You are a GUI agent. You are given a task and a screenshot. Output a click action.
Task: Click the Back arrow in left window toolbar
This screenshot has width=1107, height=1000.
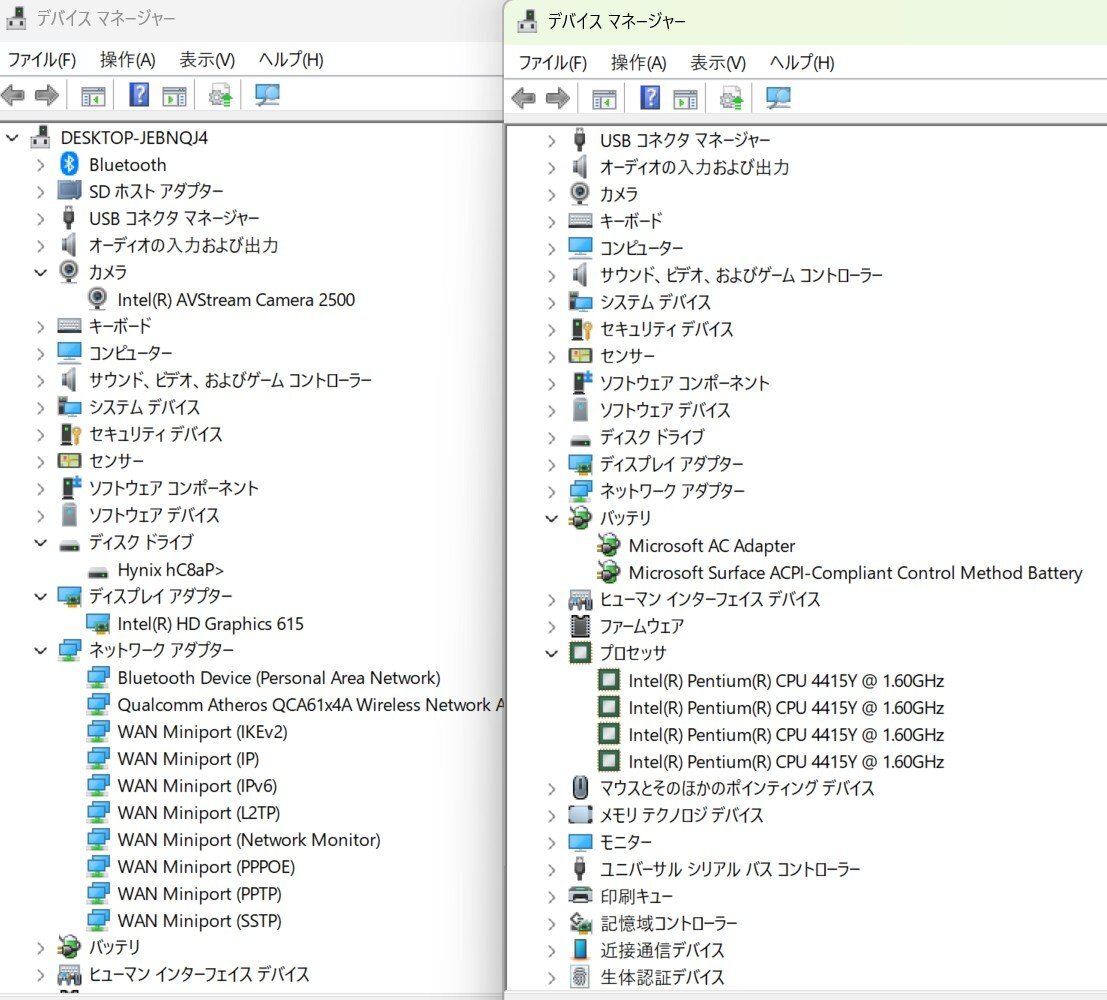[13, 95]
